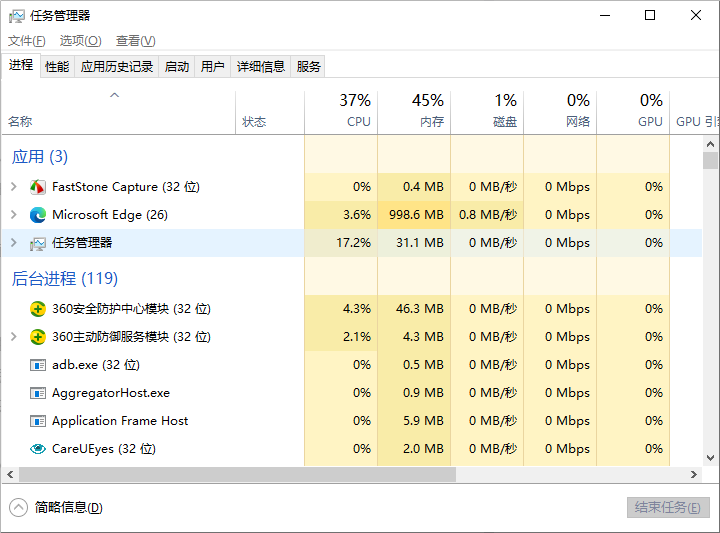Select the Microsoft Edge (26) row name
This screenshot has height=533, width=720.
click(110, 214)
